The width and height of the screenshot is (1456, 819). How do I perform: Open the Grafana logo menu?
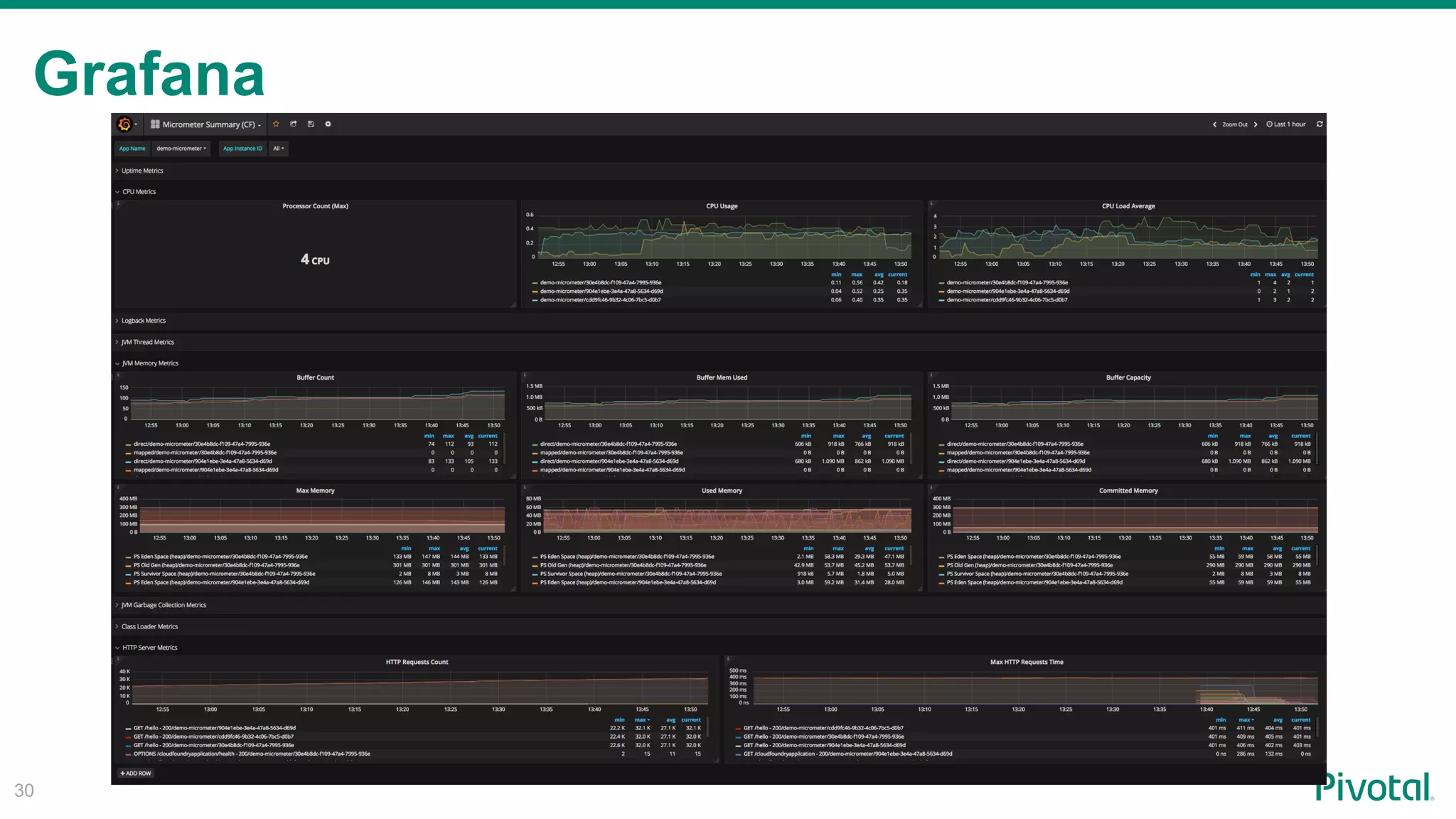point(127,124)
